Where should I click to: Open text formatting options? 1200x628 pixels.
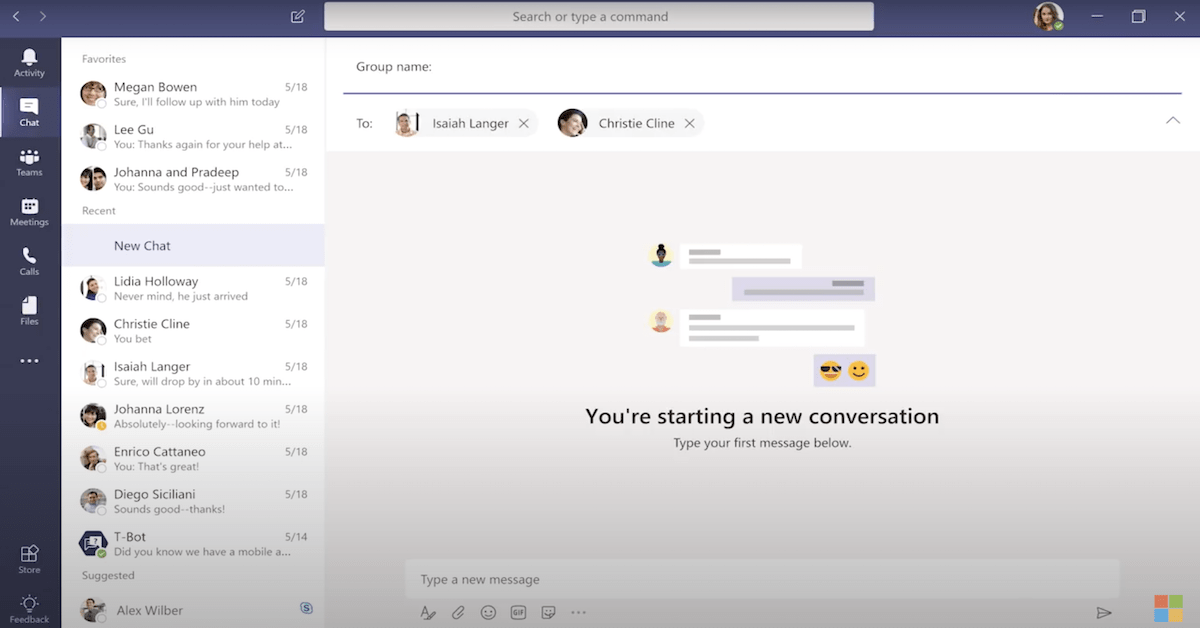point(428,612)
